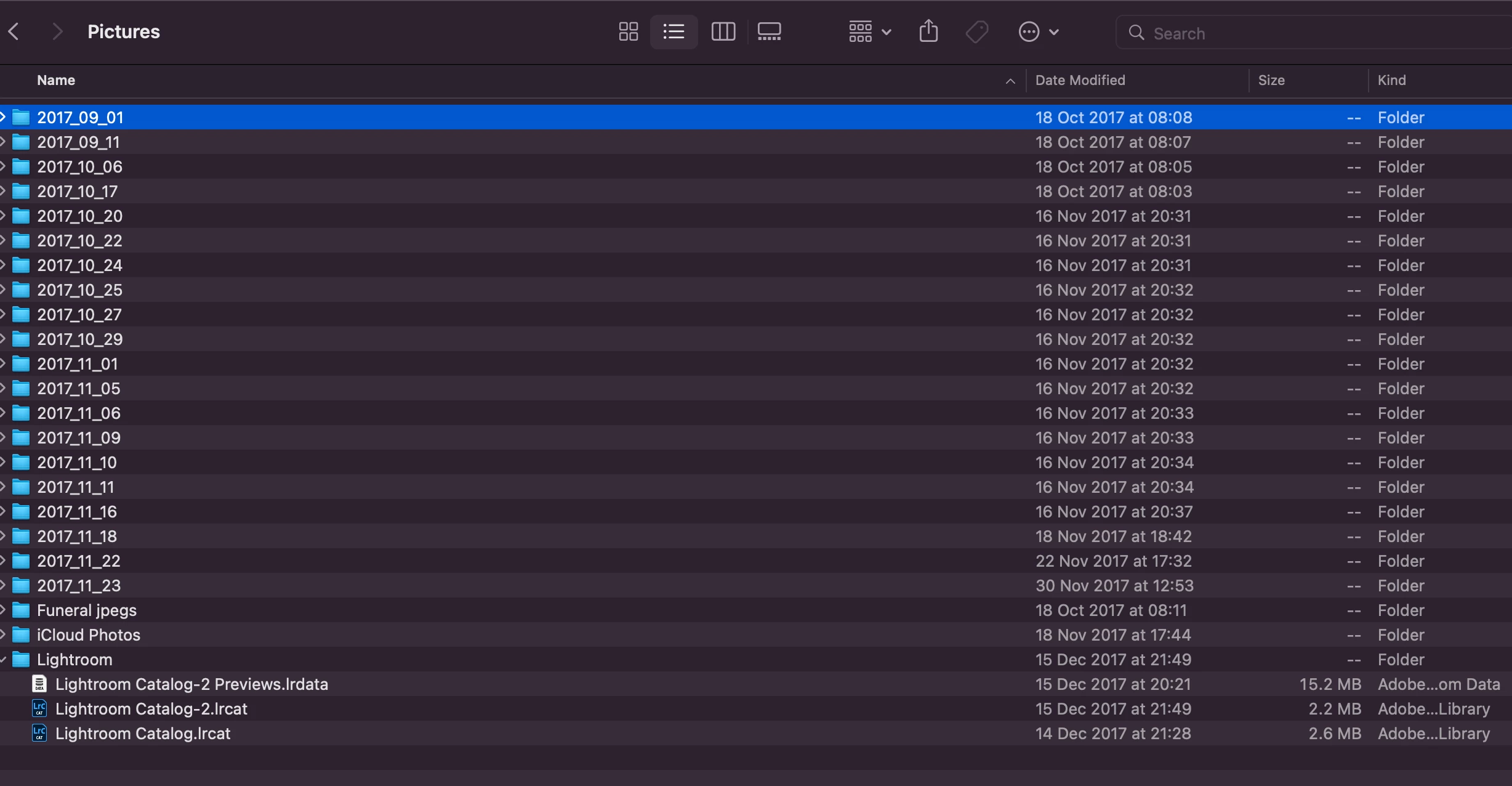This screenshot has width=1512, height=786.
Task: Select the 2017_11_23 folder
Action: tap(79, 586)
